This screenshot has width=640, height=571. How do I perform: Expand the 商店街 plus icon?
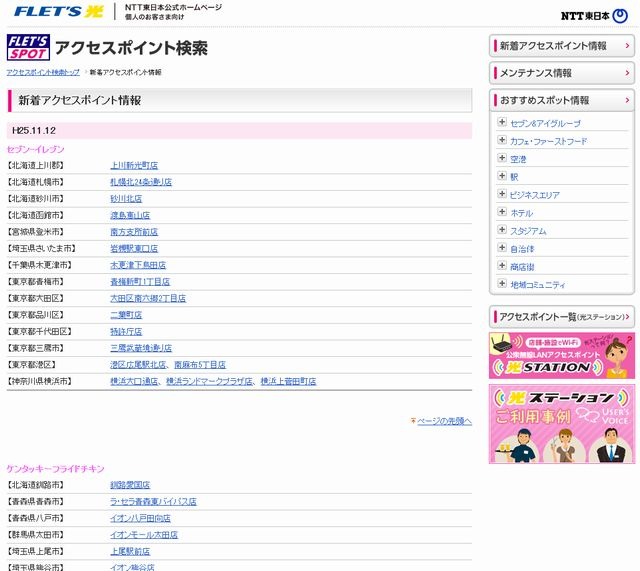(x=502, y=266)
